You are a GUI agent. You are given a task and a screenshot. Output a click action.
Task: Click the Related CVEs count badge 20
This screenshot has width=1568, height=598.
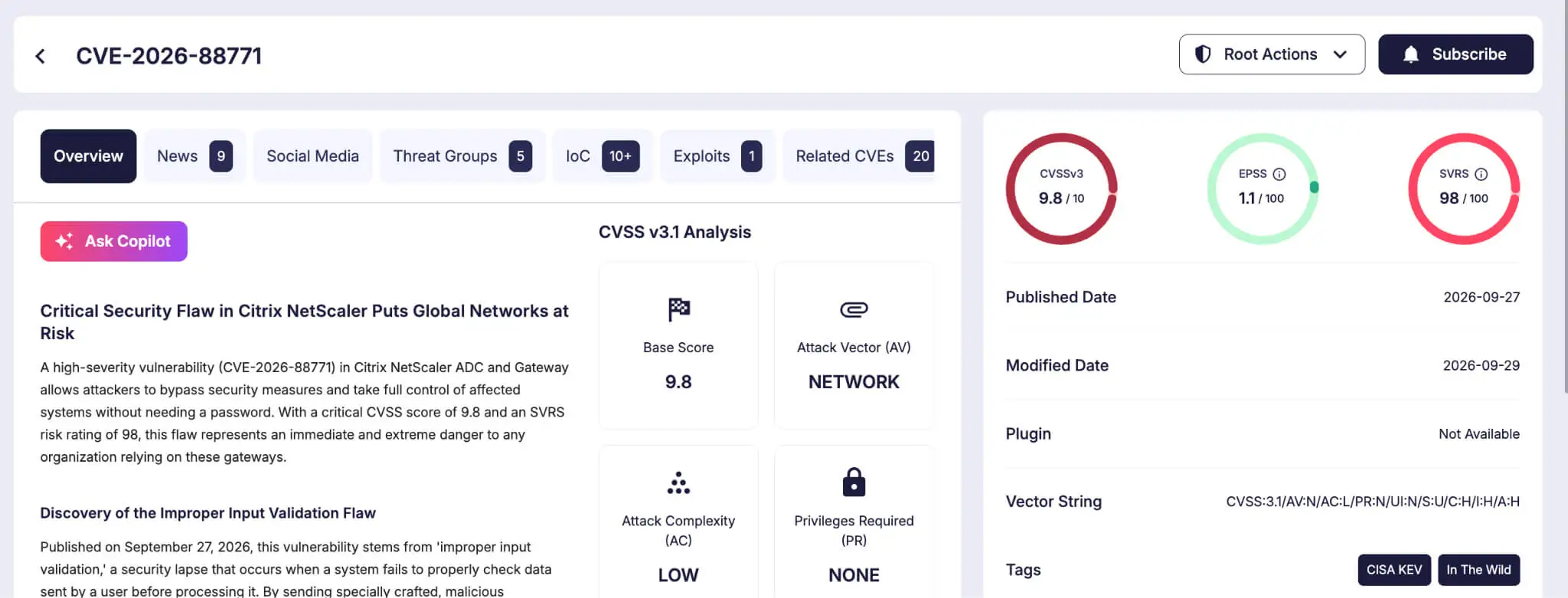(920, 156)
